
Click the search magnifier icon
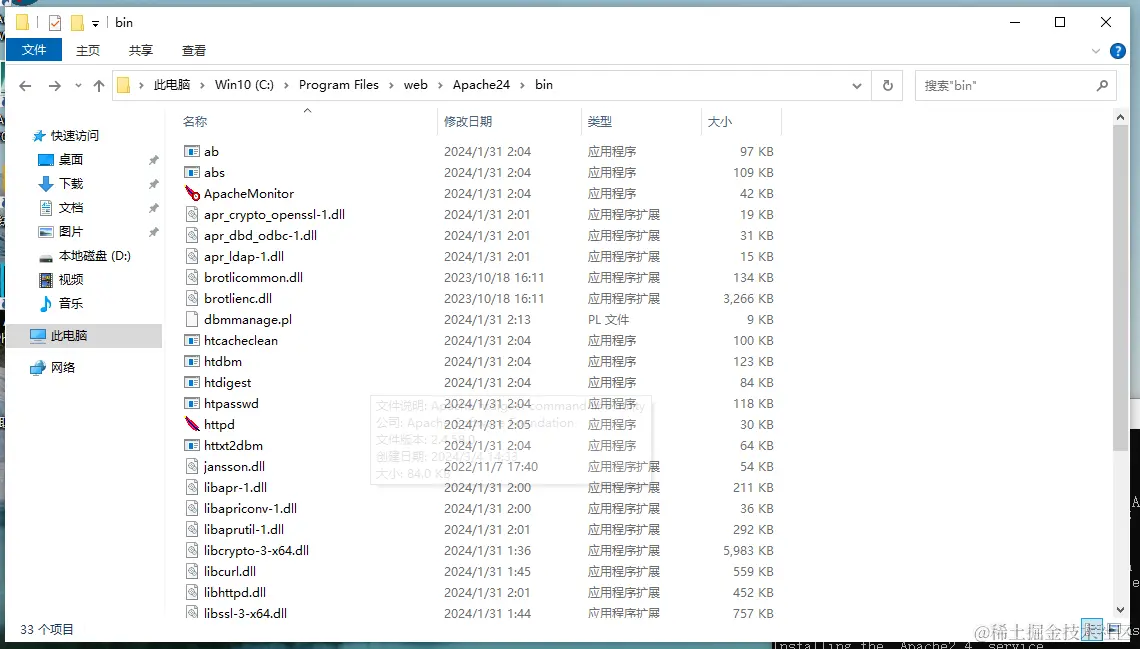coord(1102,85)
